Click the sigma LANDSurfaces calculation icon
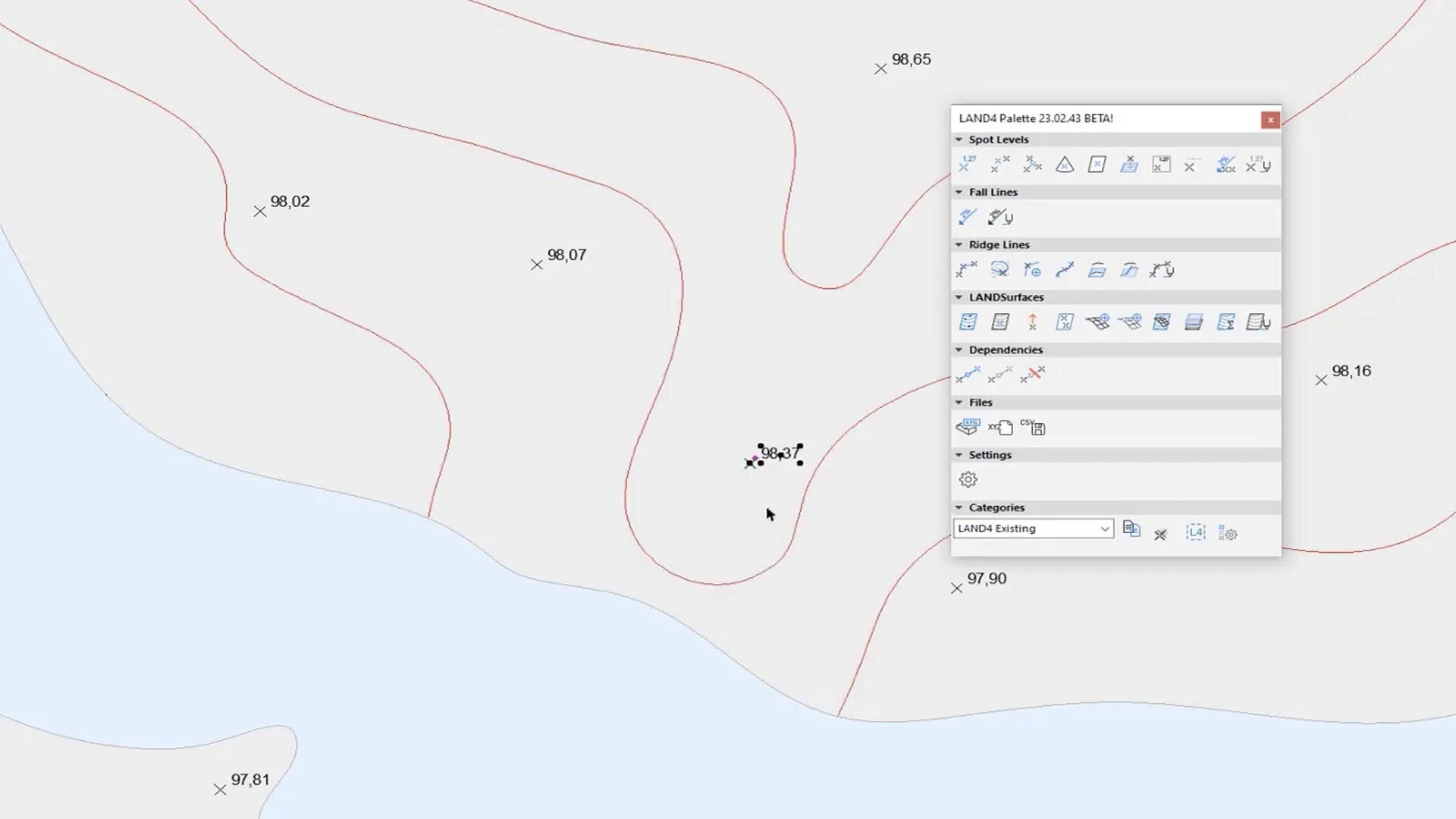 [1225, 322]
